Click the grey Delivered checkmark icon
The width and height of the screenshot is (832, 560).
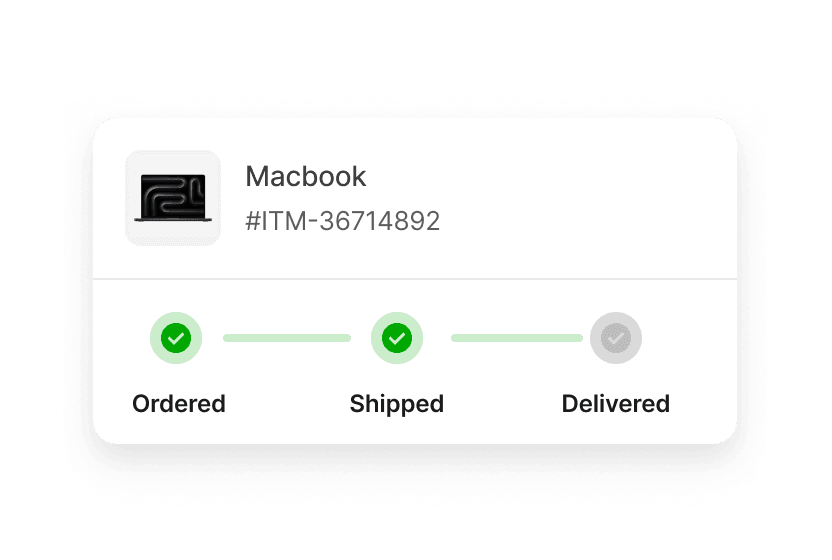coord(616,338)
